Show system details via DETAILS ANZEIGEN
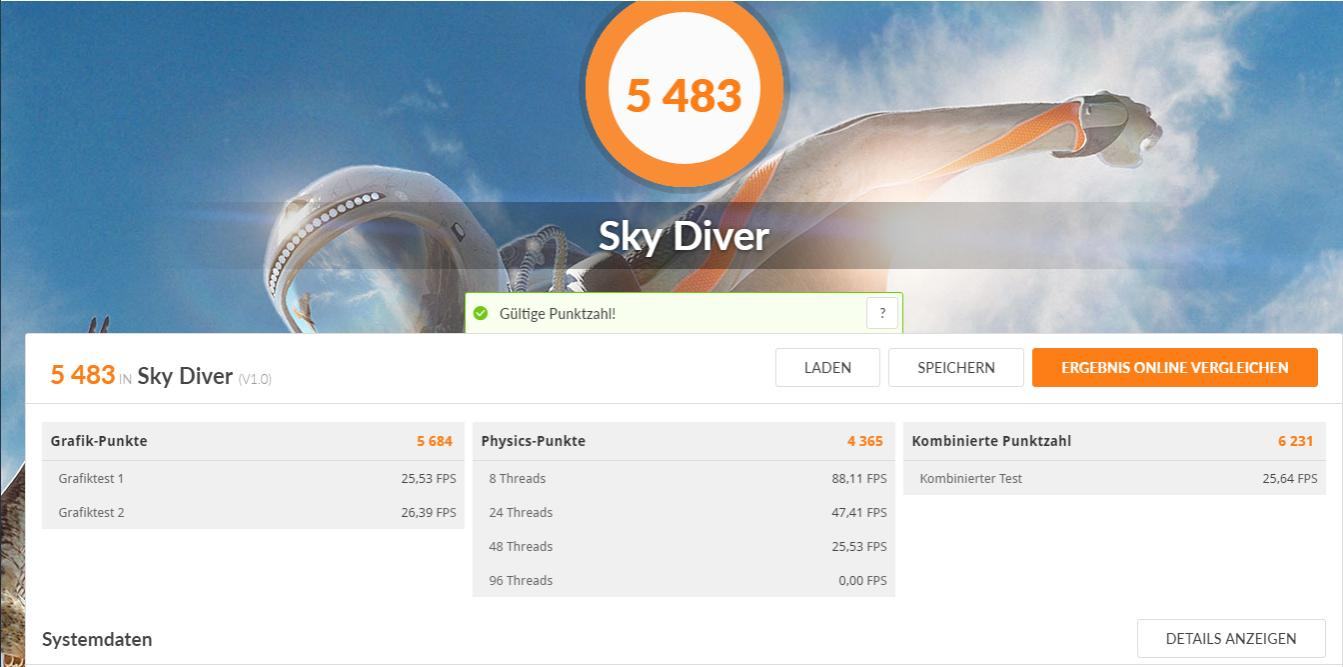The height and width of the screenshot is (667, 1343). pyautogui.click(x=1231, y=638)
